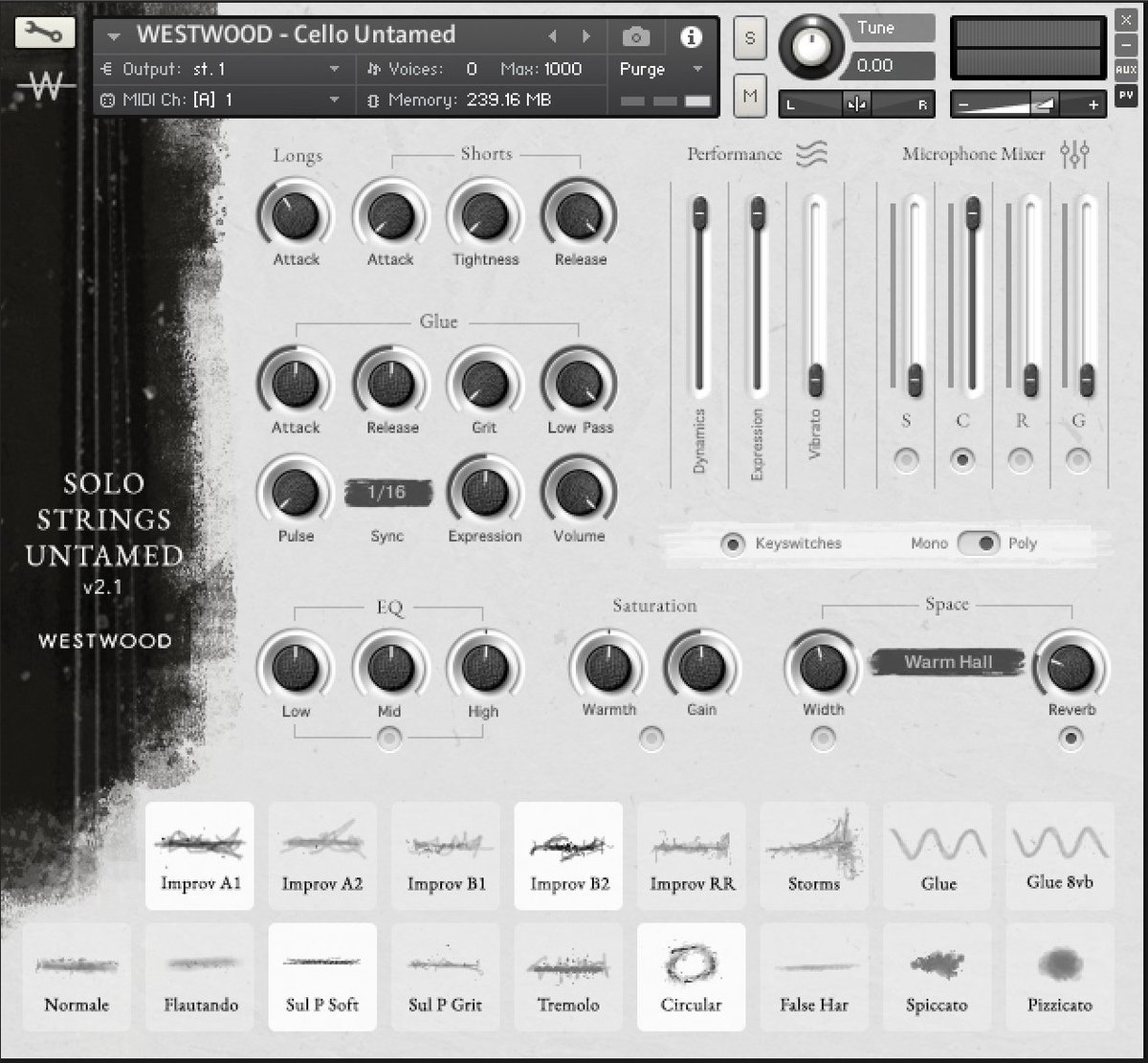Open the Sync 1/16 rate selector
Image resolution: width=1148 pixels, height=1063 pixels.
(387, 493)
